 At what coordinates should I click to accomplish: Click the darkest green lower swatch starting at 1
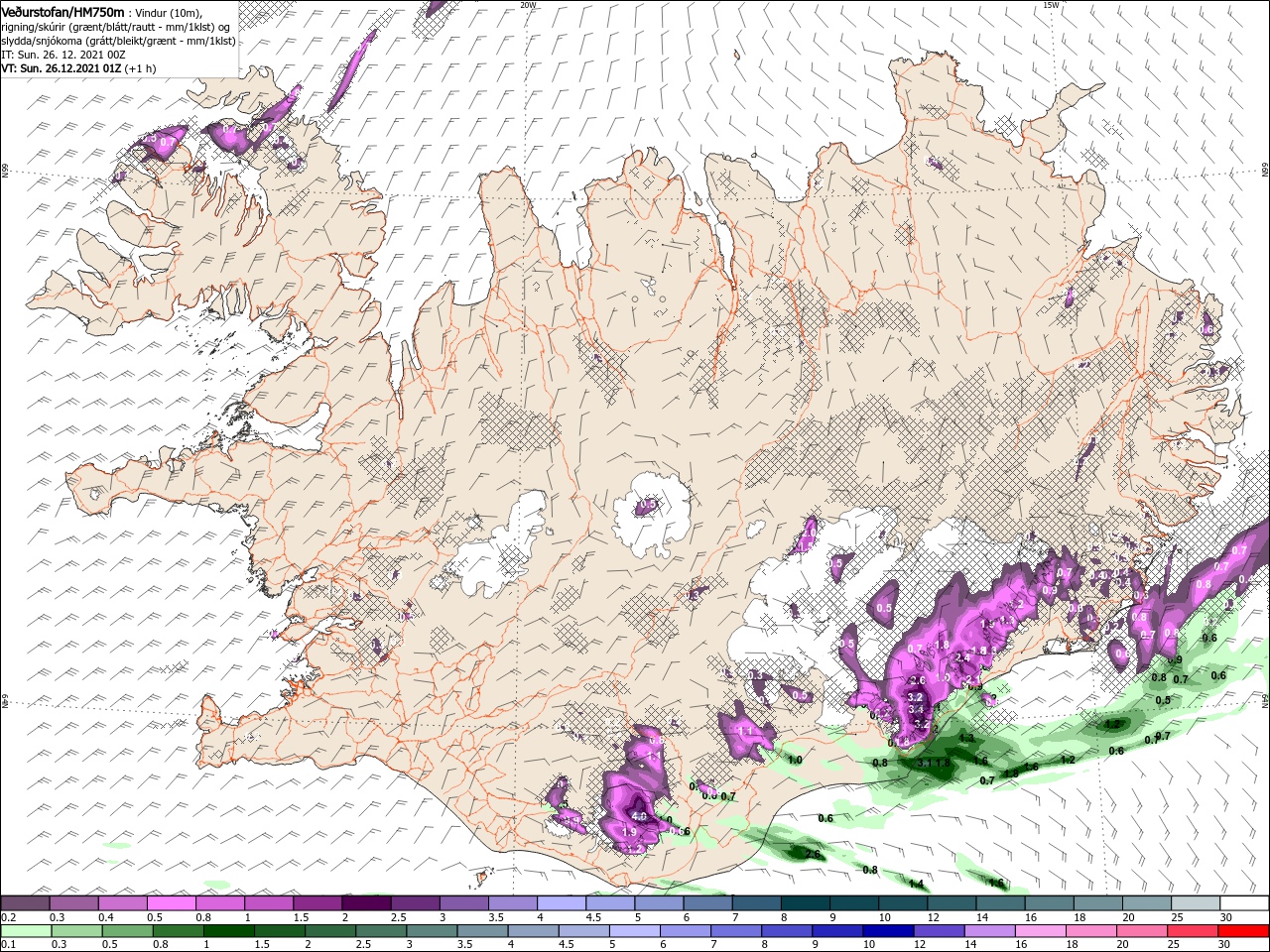229,931
